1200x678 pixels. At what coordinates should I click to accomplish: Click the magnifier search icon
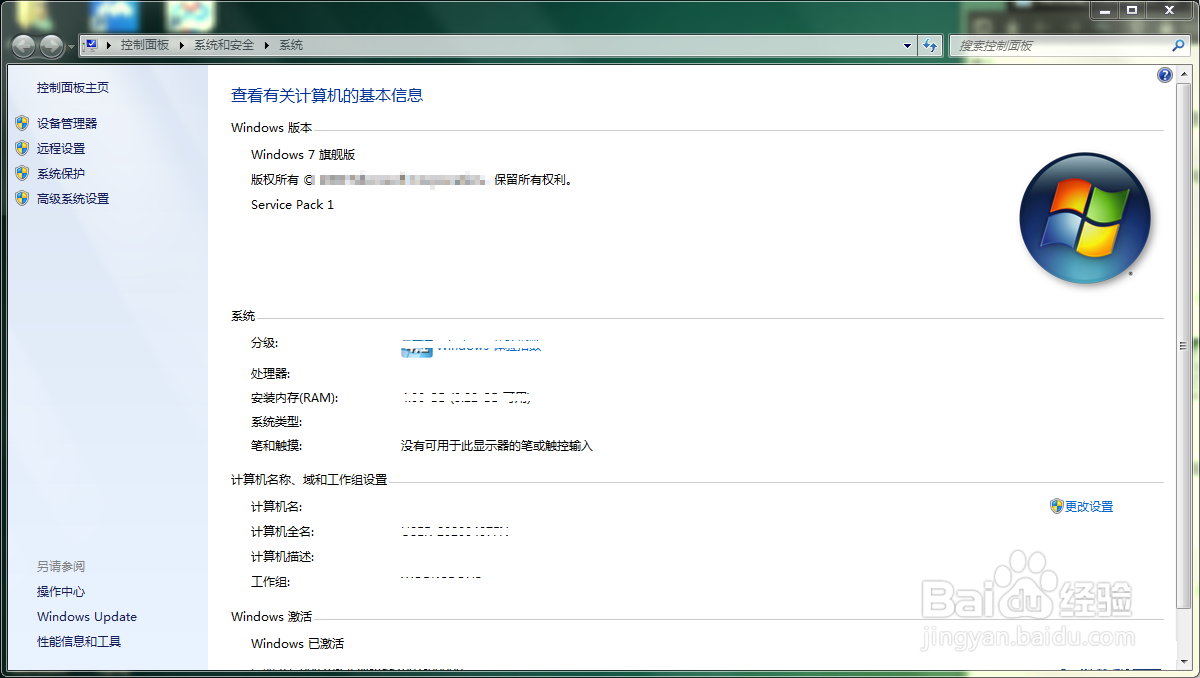coord(1178,45)
